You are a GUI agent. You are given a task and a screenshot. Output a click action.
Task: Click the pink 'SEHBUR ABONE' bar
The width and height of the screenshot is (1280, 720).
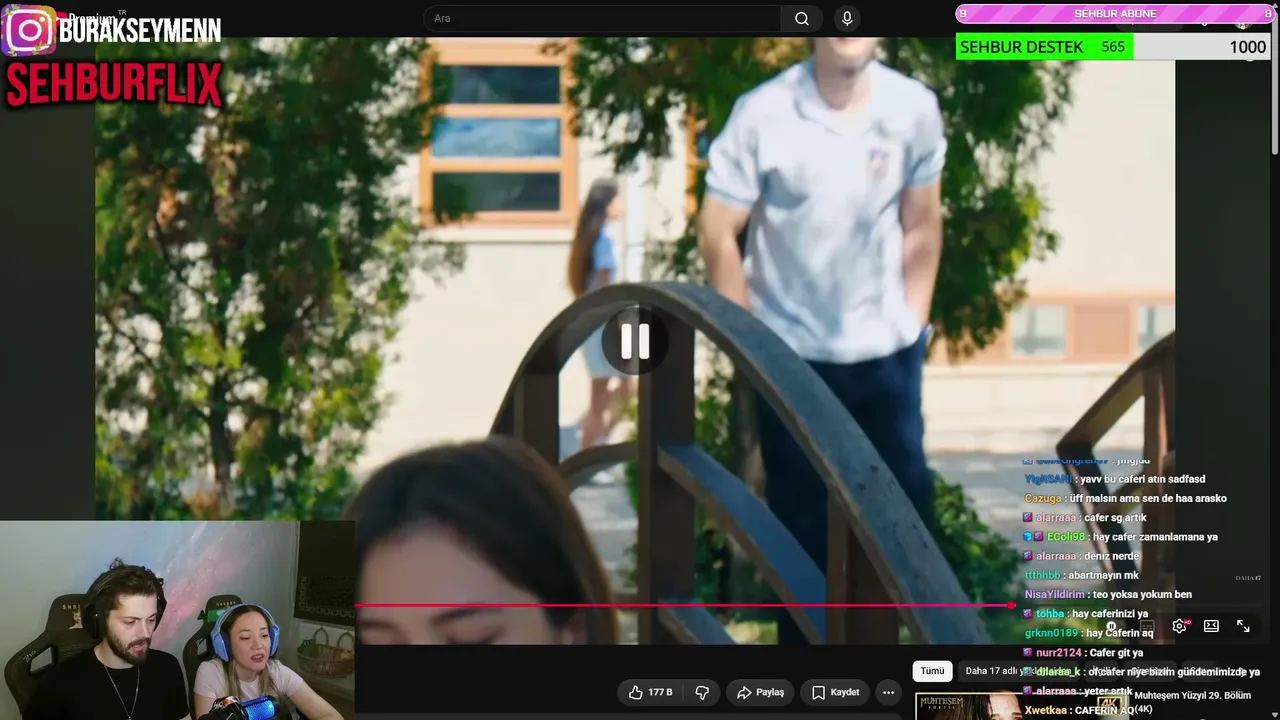pyautogui.click(x=1114, y=13)
